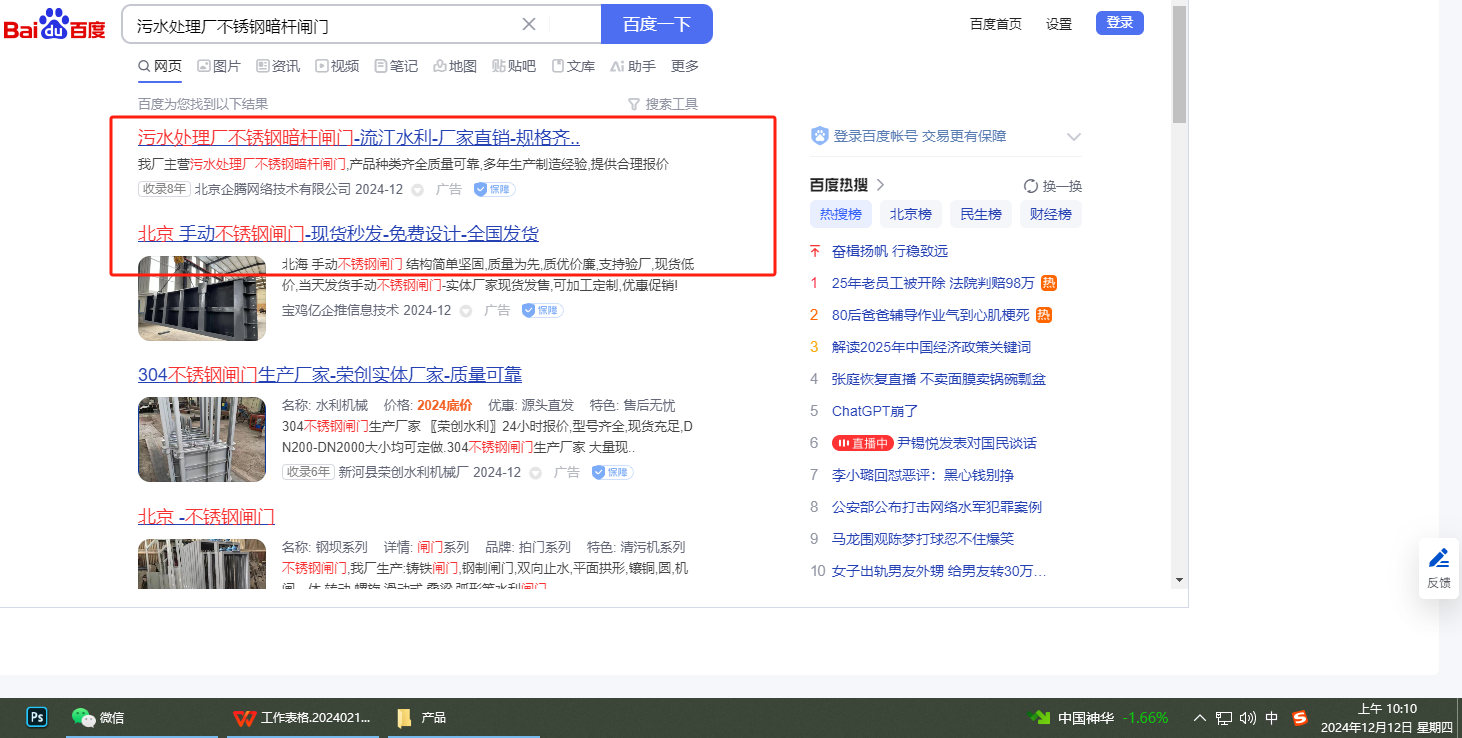
Task: Click into the search query input field
Action: pos(325,24)
